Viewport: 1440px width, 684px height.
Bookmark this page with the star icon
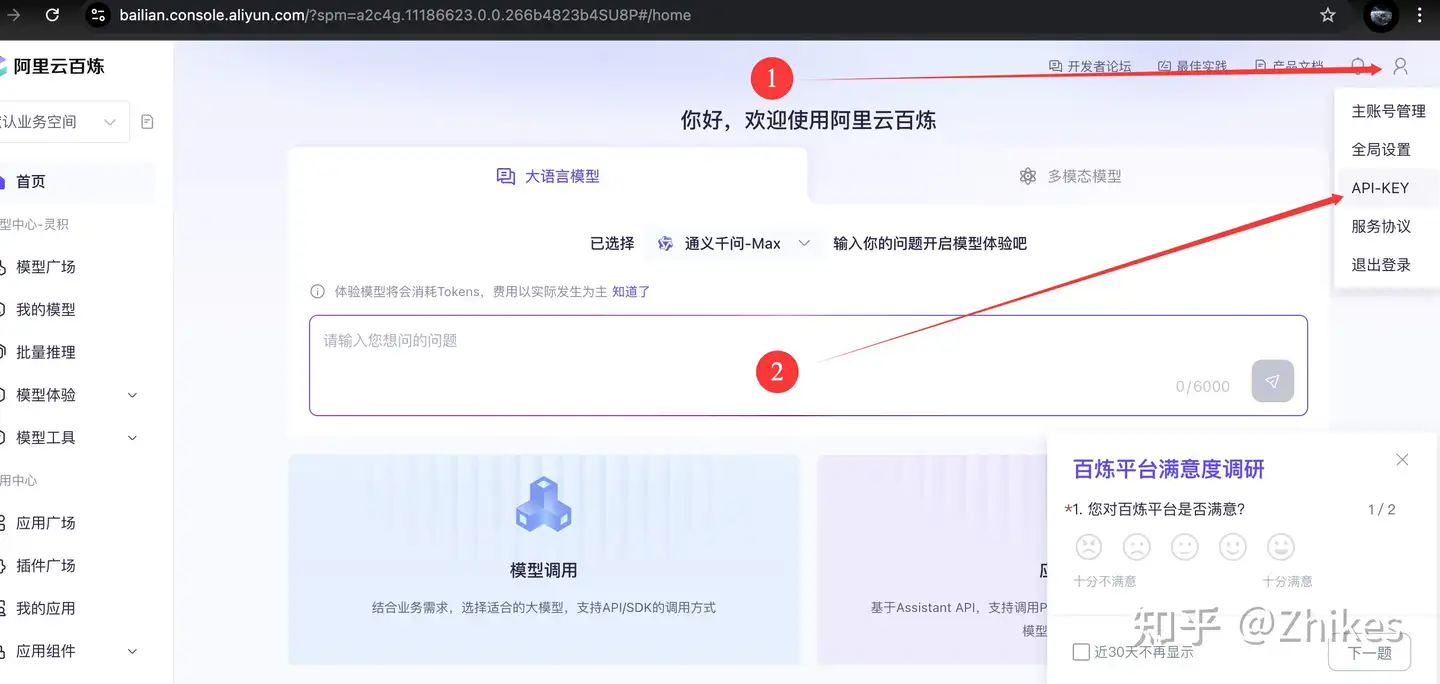pos(1327,15)
